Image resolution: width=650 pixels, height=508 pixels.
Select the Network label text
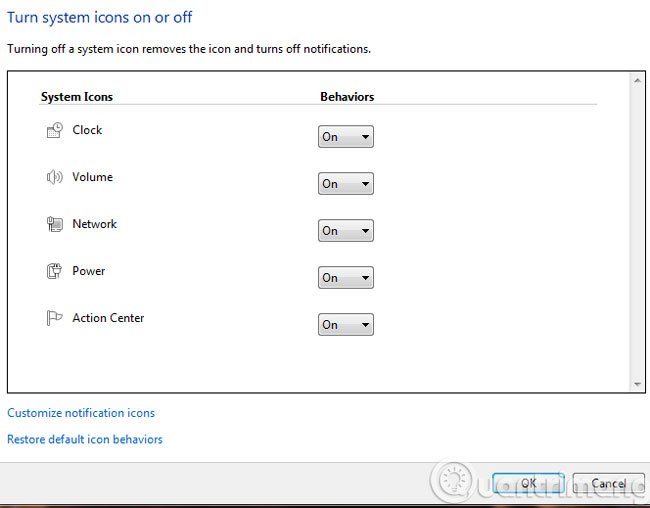pyautogui.click(x=95, y=224)
